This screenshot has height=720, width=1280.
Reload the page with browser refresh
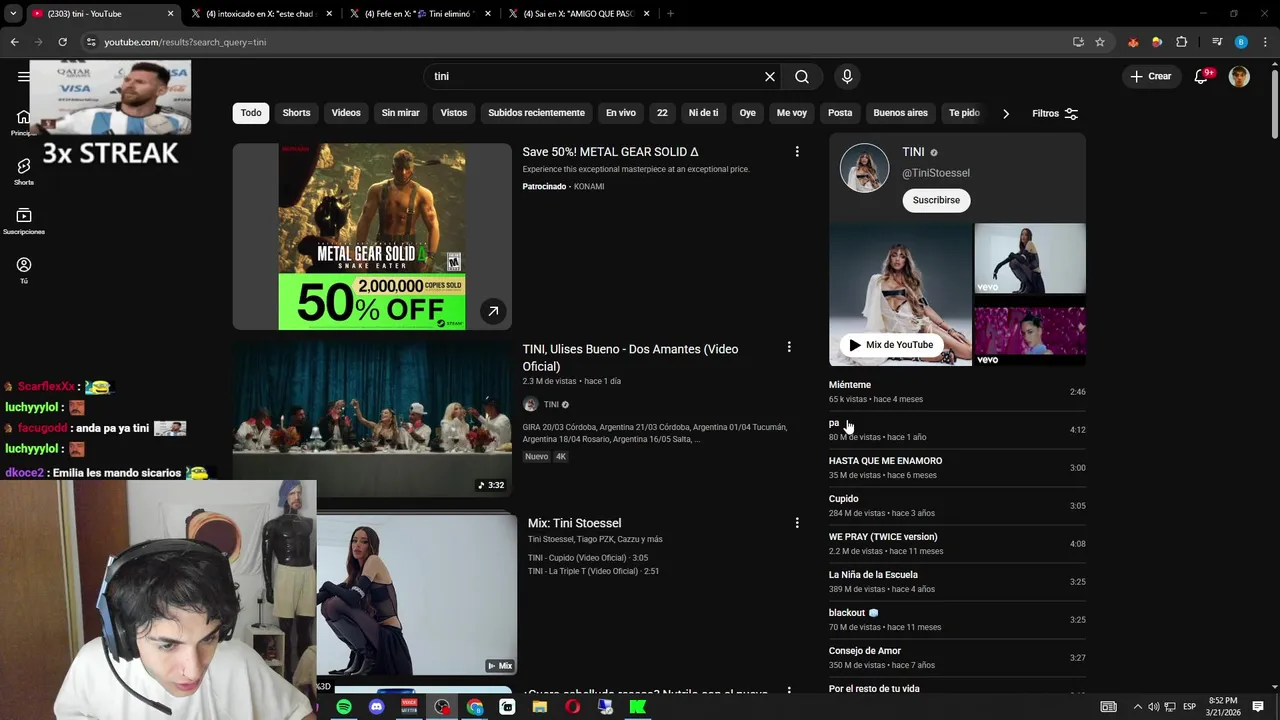pos(62,42)
